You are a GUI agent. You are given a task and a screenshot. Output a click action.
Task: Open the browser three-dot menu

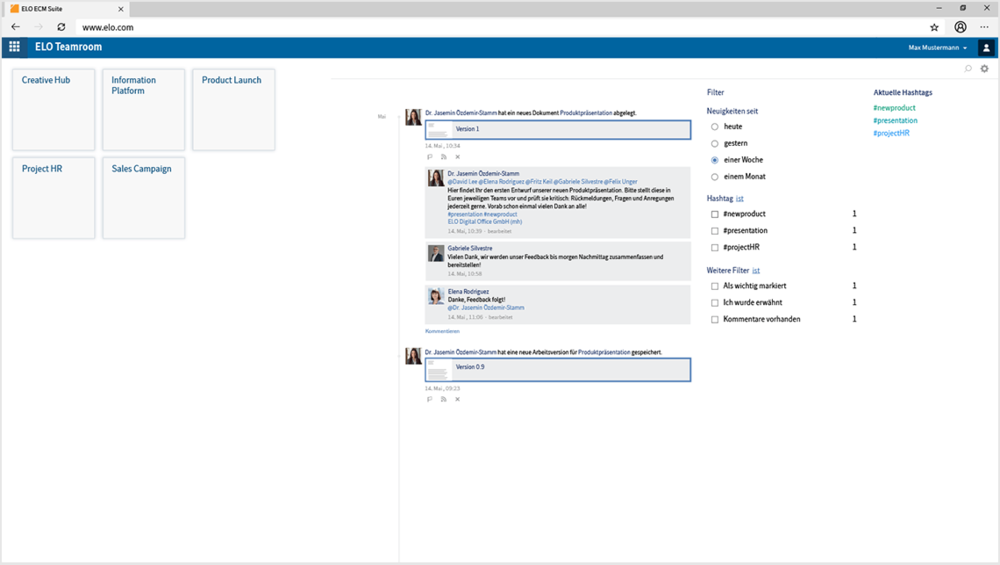point(984,27)
